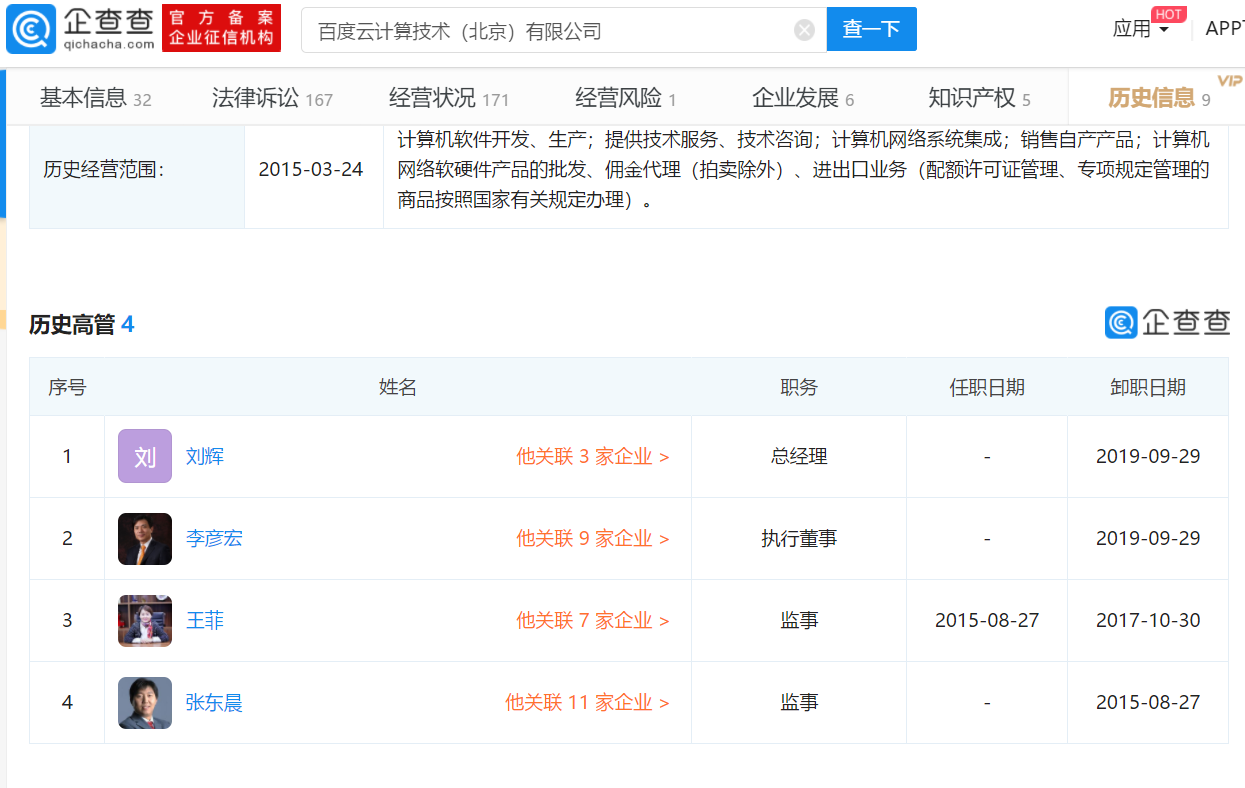Click 刘辉's purple avatar icon
The image size is (1245, 788).
click(145, 456)
